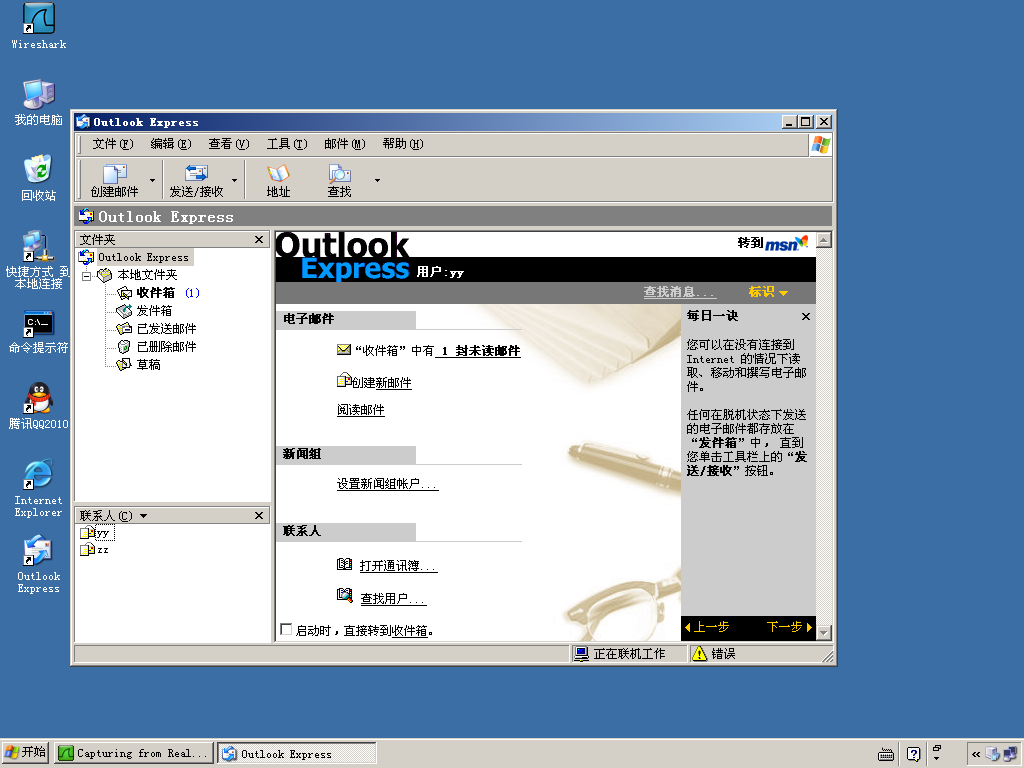Switch to Capturing from Real taskbar window

coord(133,754)
